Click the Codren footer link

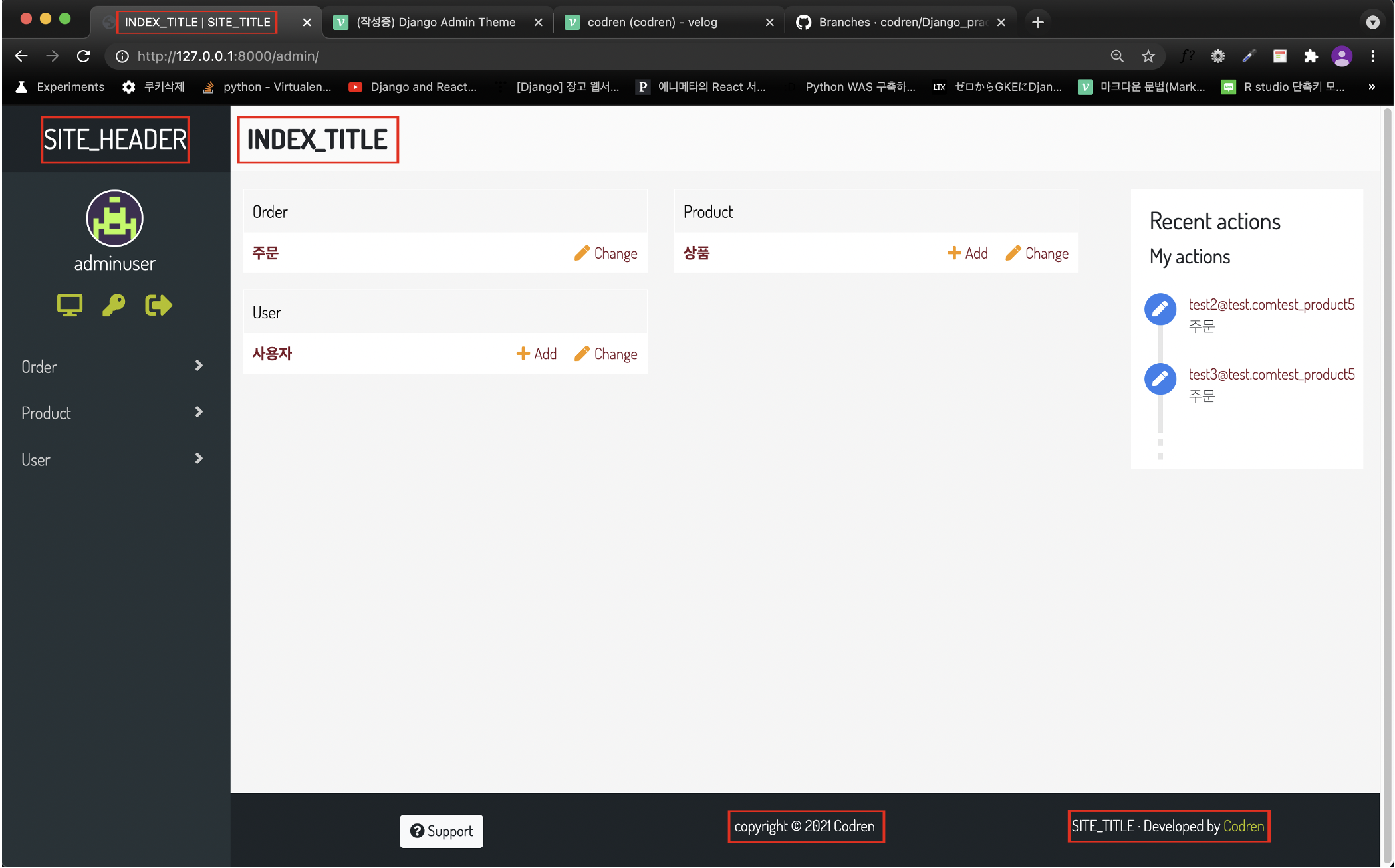point(1244,826)
